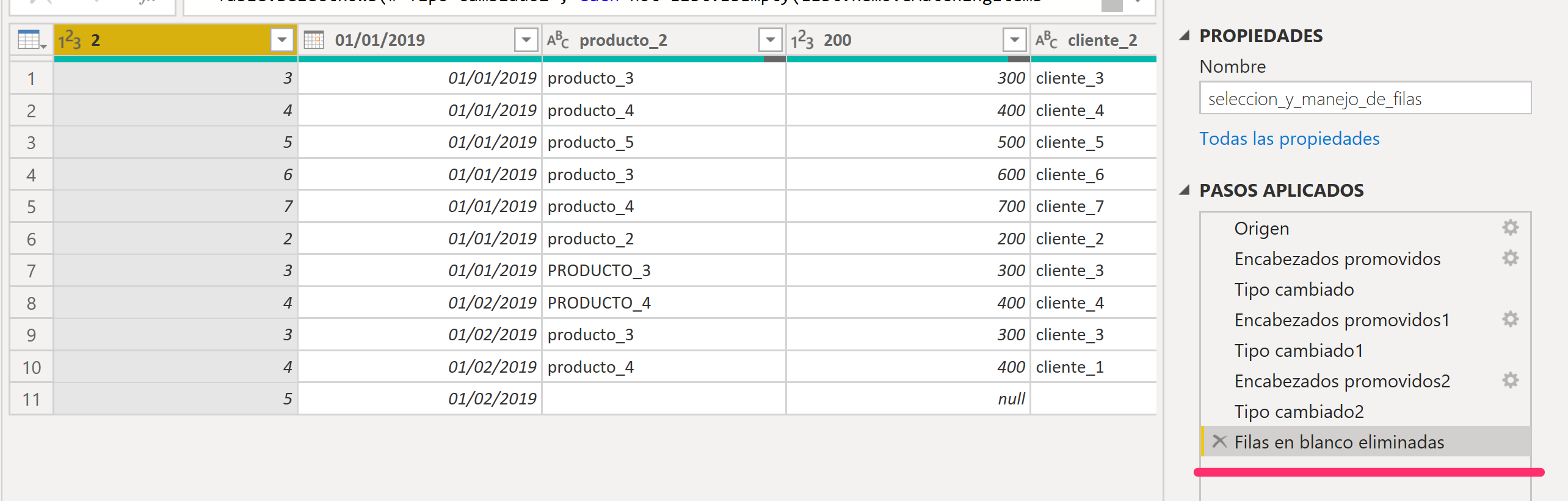Click the 500 value in row 3

909,142
